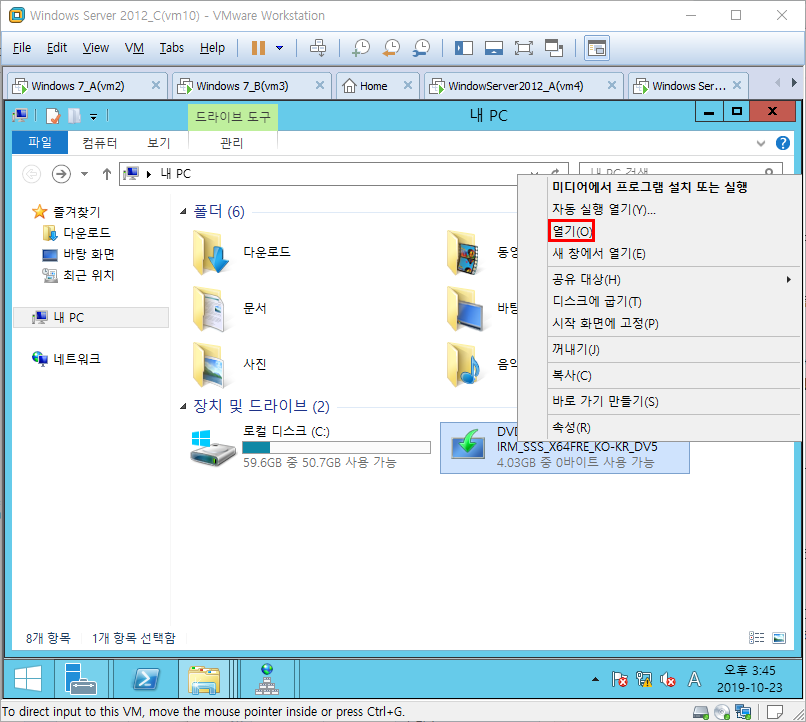
Task: Open the 보기 ribbon tab
Action: click(x=158, y=142)
